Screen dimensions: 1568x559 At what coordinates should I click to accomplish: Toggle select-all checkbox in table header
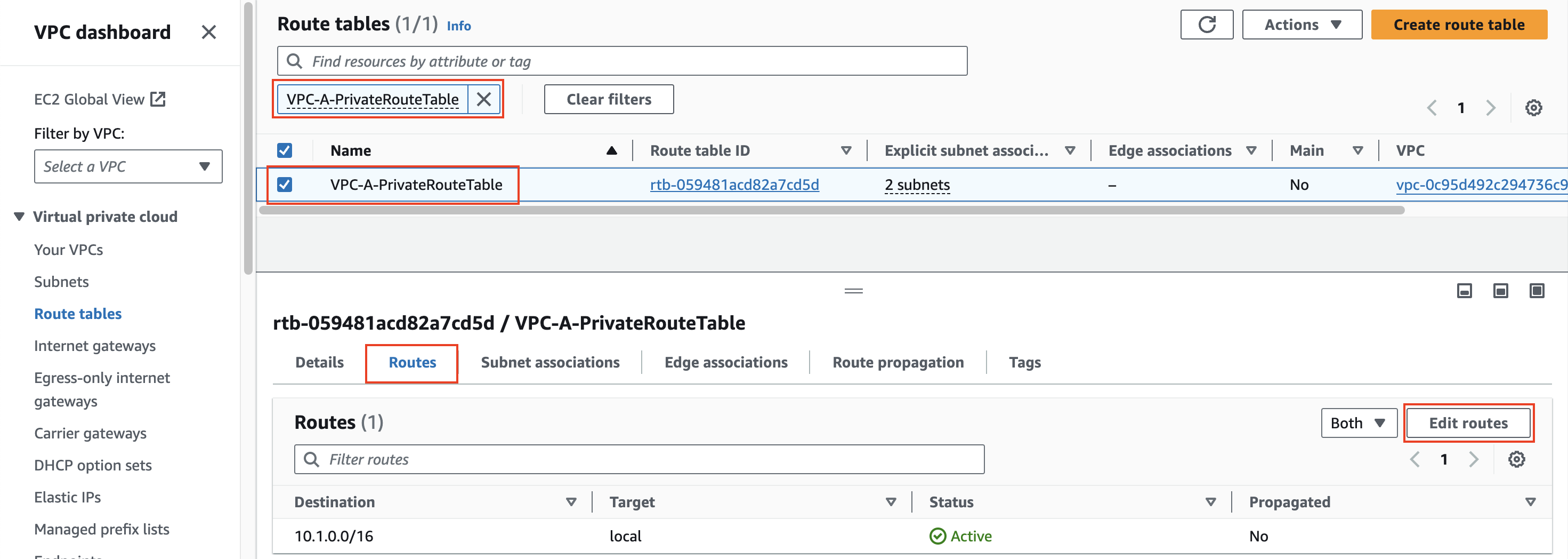click(x=284, y=150)
